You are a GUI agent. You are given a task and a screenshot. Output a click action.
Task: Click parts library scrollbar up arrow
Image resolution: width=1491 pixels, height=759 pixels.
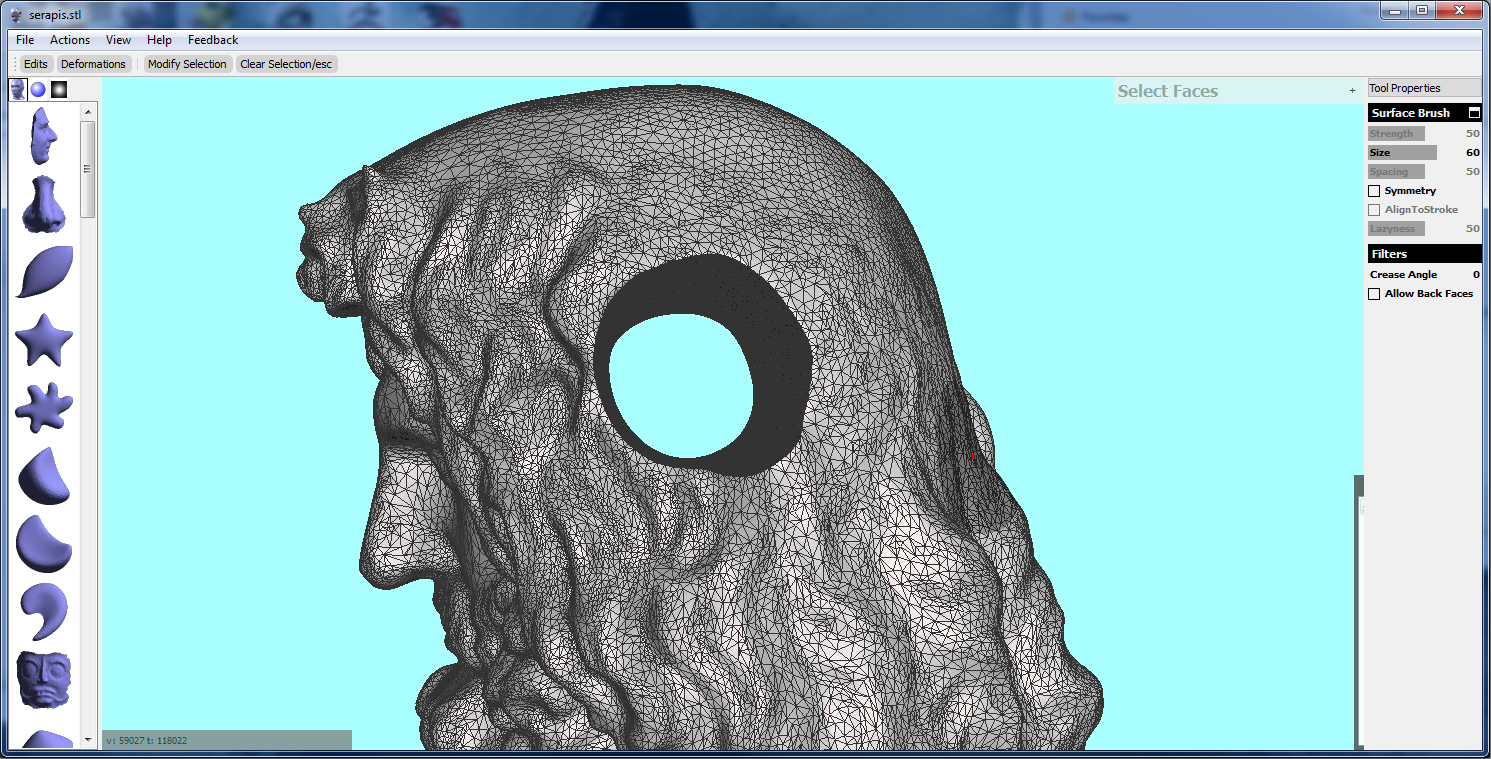click(88, 112)
